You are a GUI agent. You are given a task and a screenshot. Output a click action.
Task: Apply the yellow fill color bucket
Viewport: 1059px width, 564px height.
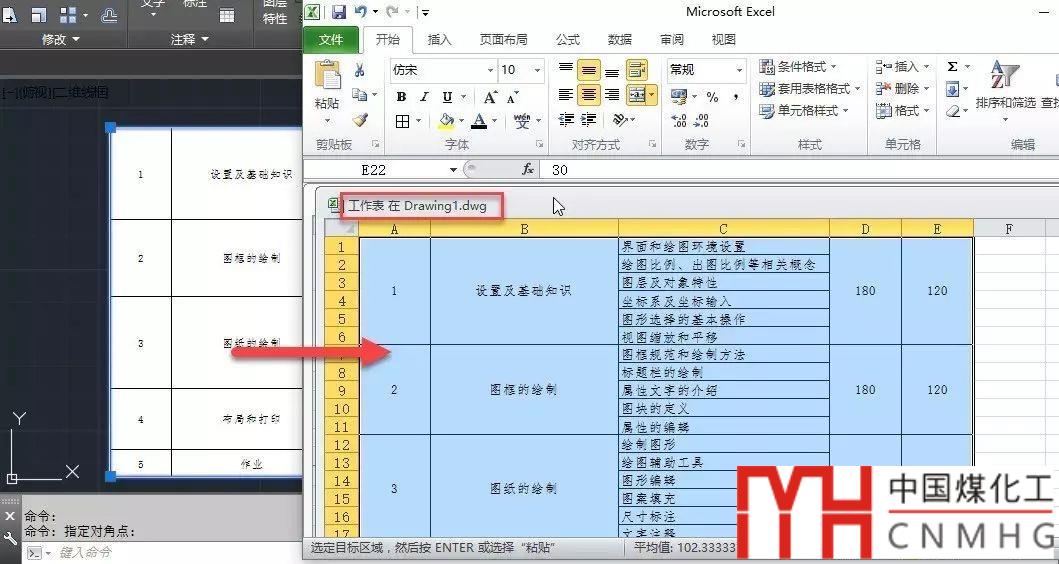tap(446, 122)
